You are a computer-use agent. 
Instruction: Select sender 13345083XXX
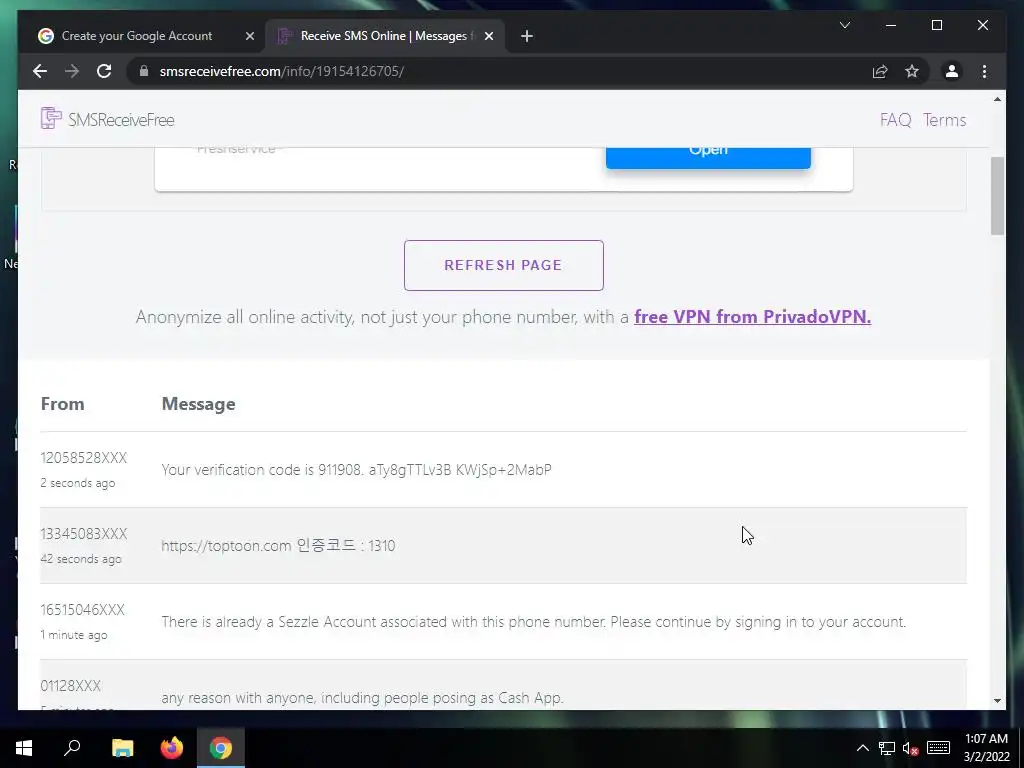84,534
